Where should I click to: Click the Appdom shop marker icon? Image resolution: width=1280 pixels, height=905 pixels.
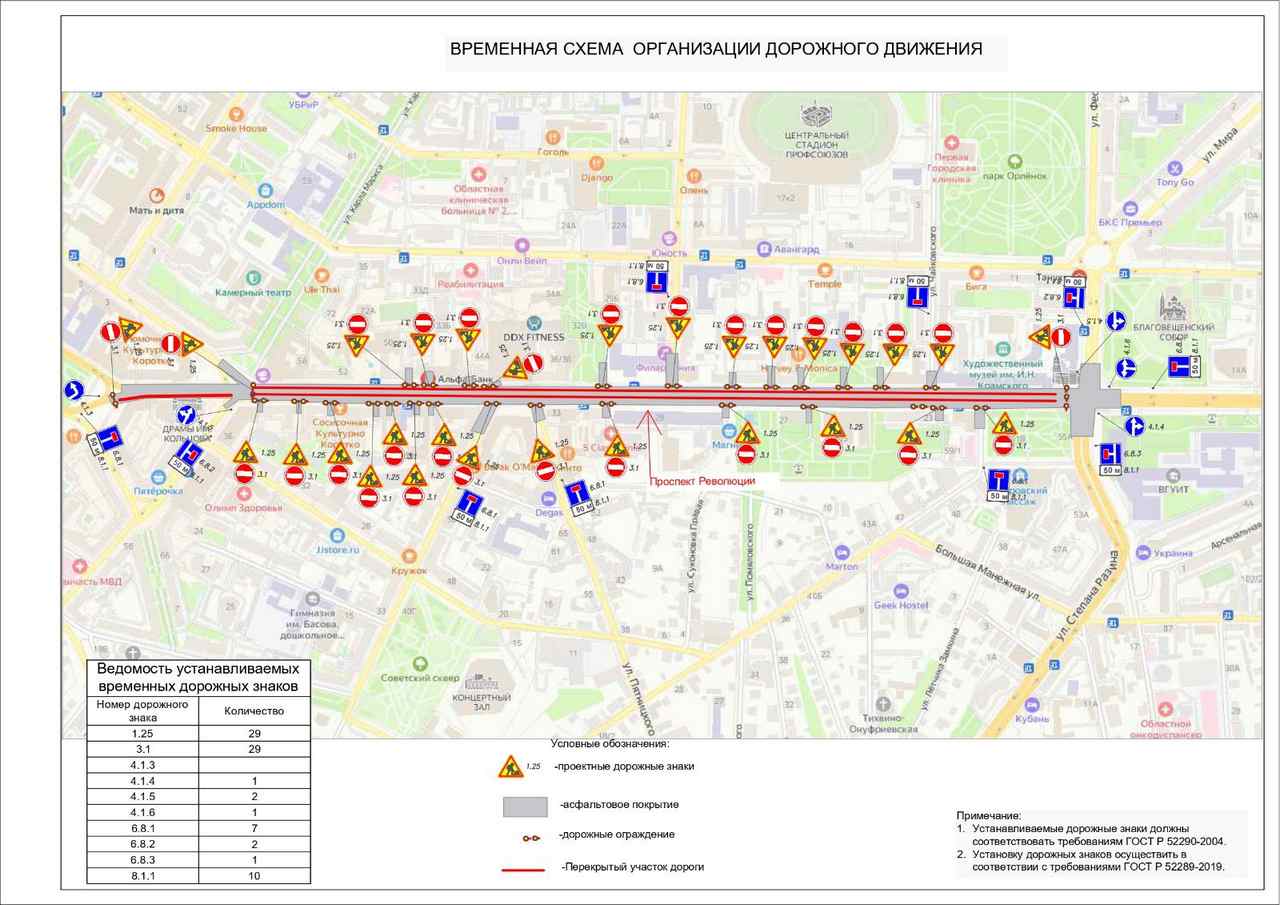[266, 189]
